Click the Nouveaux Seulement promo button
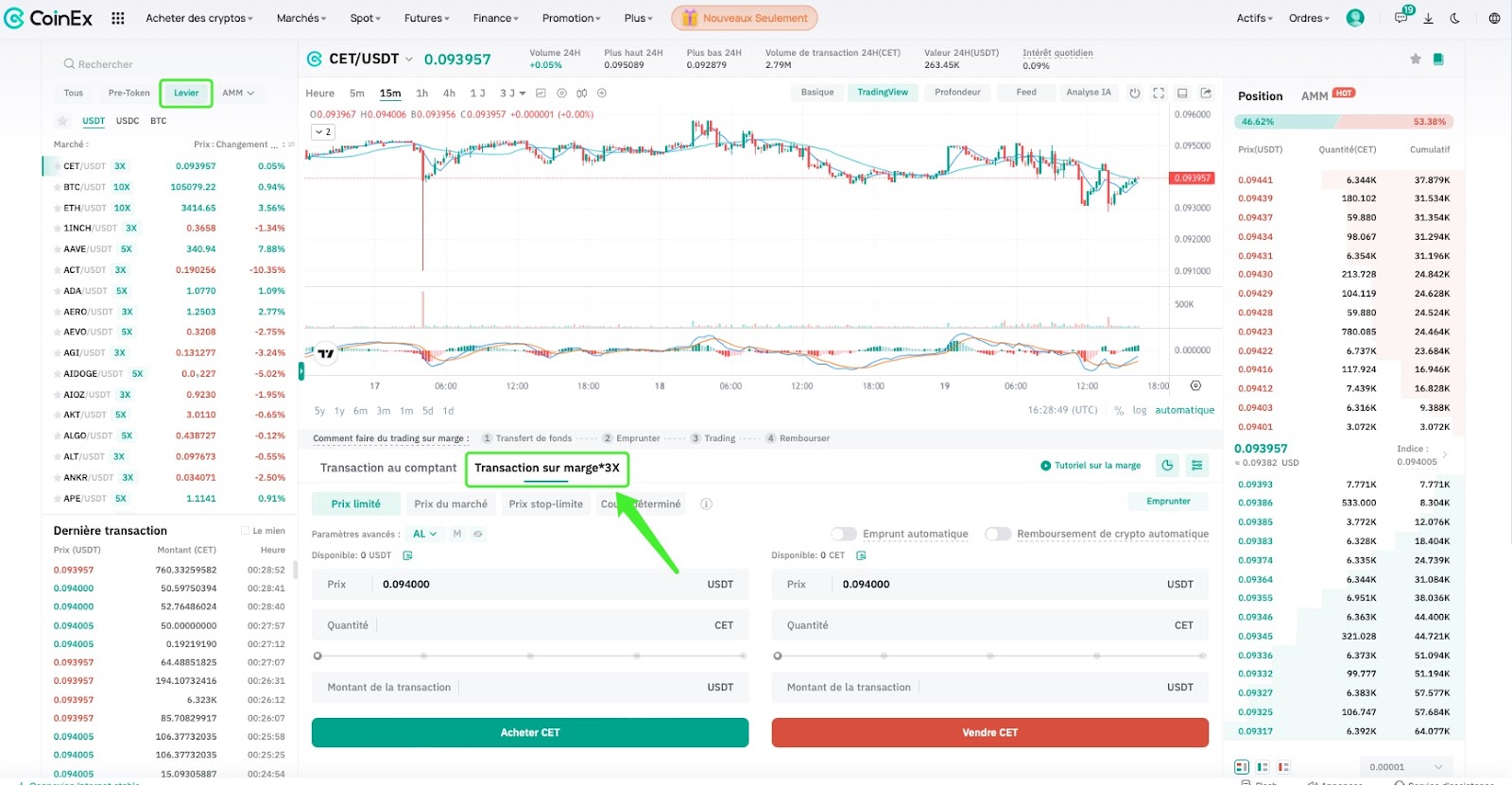This screenshot has width=1512, height=785. [745, 18]
